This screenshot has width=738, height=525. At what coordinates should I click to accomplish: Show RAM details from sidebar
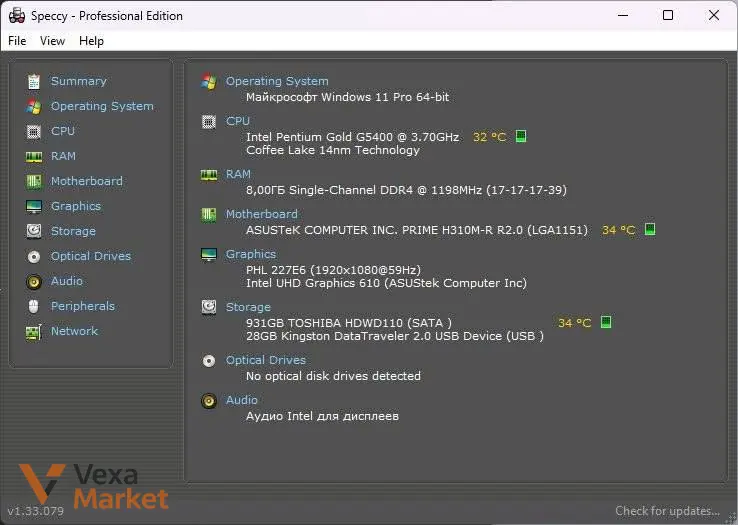[x=63, y=156]
